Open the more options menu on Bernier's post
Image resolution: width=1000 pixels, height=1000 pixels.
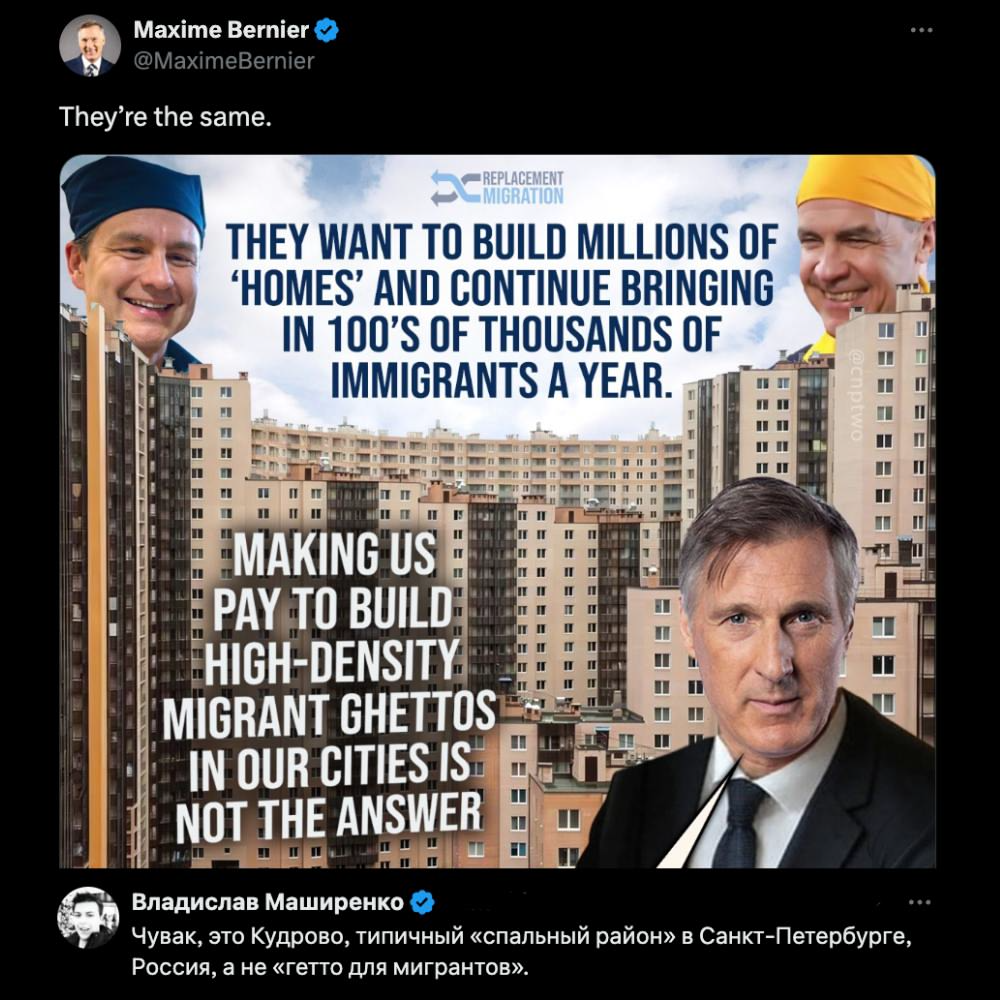tap(922, 30)
